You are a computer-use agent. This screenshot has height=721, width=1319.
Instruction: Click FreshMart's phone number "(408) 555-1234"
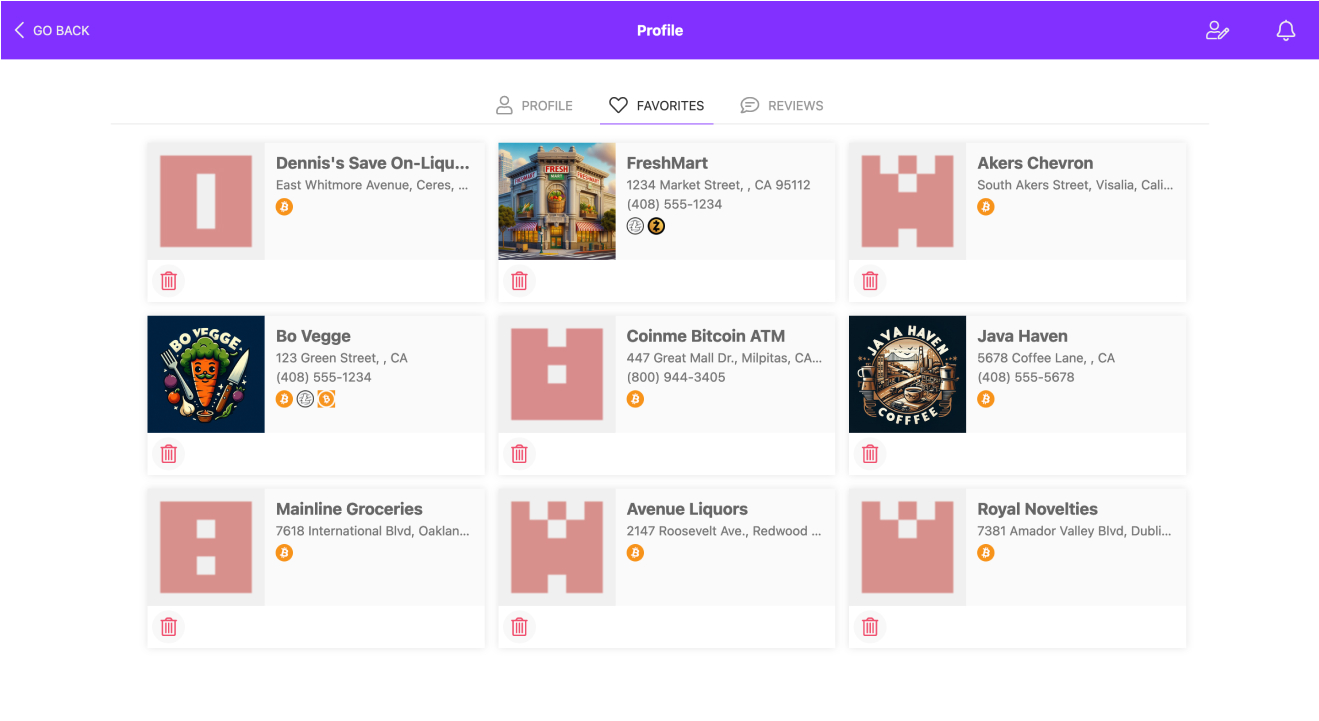click(x=674, y=204)
